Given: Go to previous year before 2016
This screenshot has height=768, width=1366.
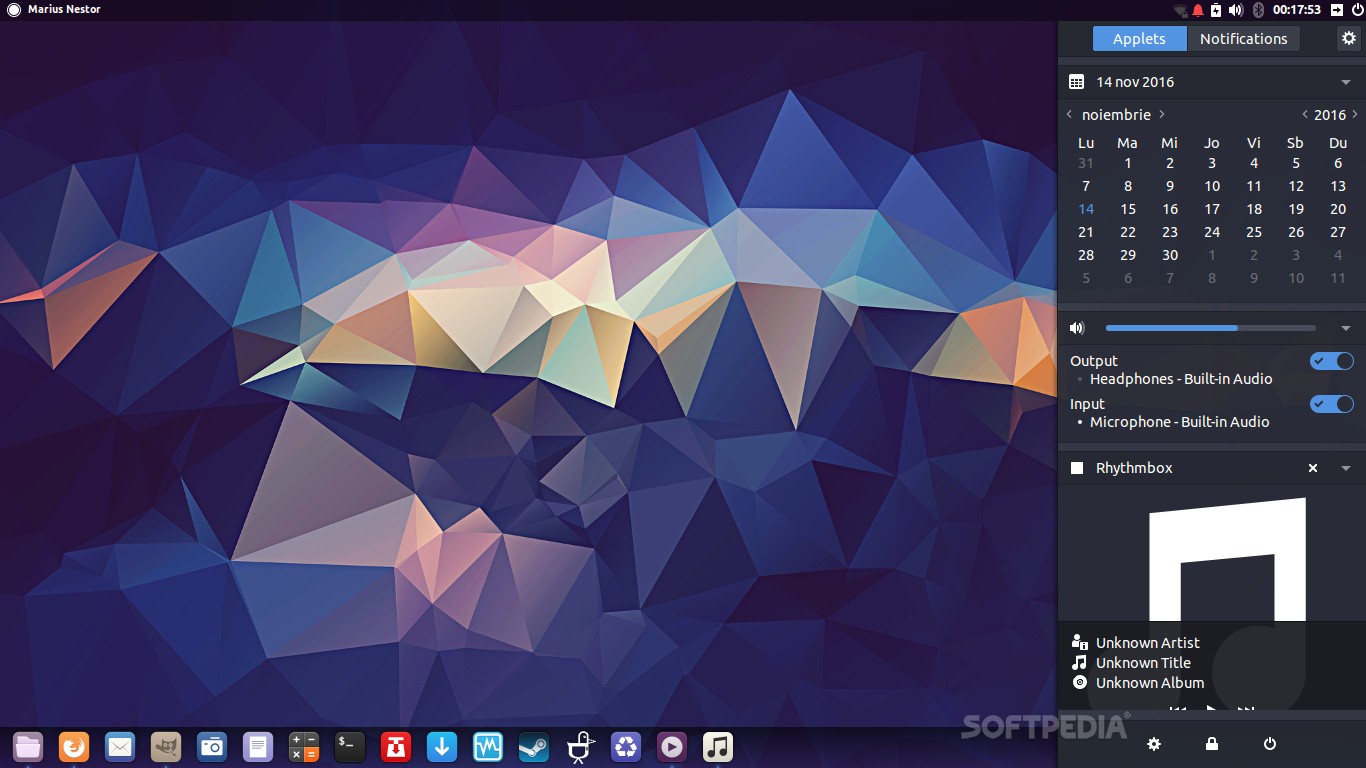Looking at the screenshot, I should point(1305,115).
